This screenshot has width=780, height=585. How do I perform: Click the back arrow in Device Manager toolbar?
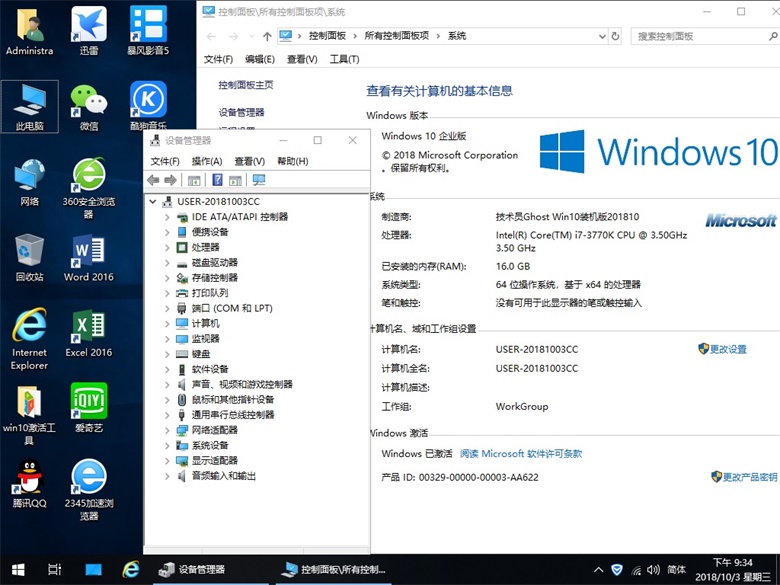coord(153,180)
